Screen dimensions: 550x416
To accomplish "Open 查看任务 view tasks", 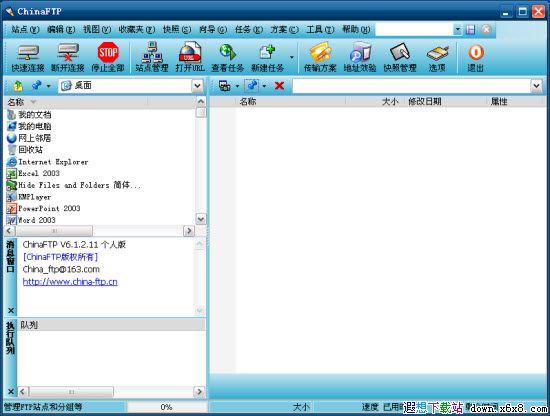I will [x=228, y=58].
